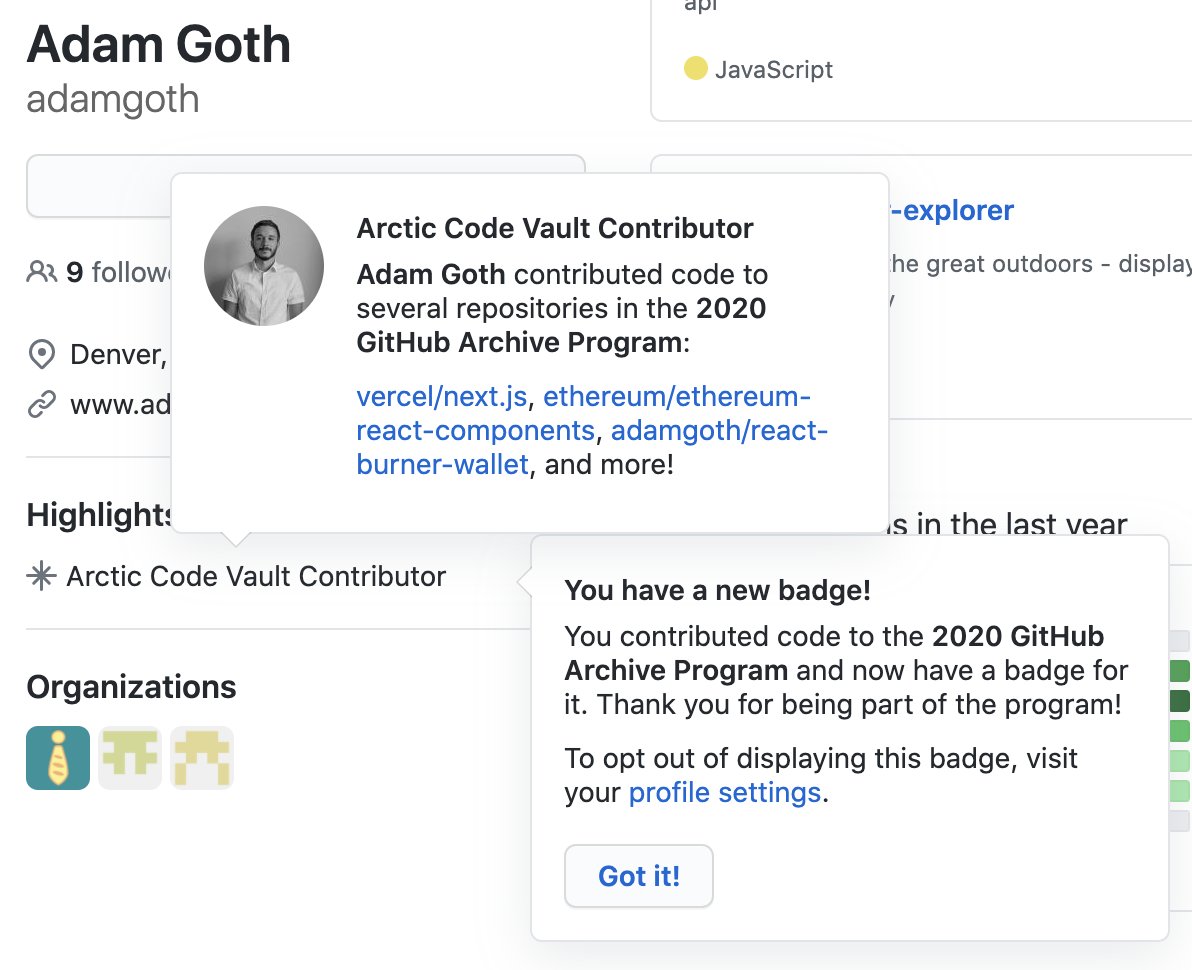This screenshot has width=1192, height=970.
Task: Open the 9 followers link
Action: pos(119,271)
